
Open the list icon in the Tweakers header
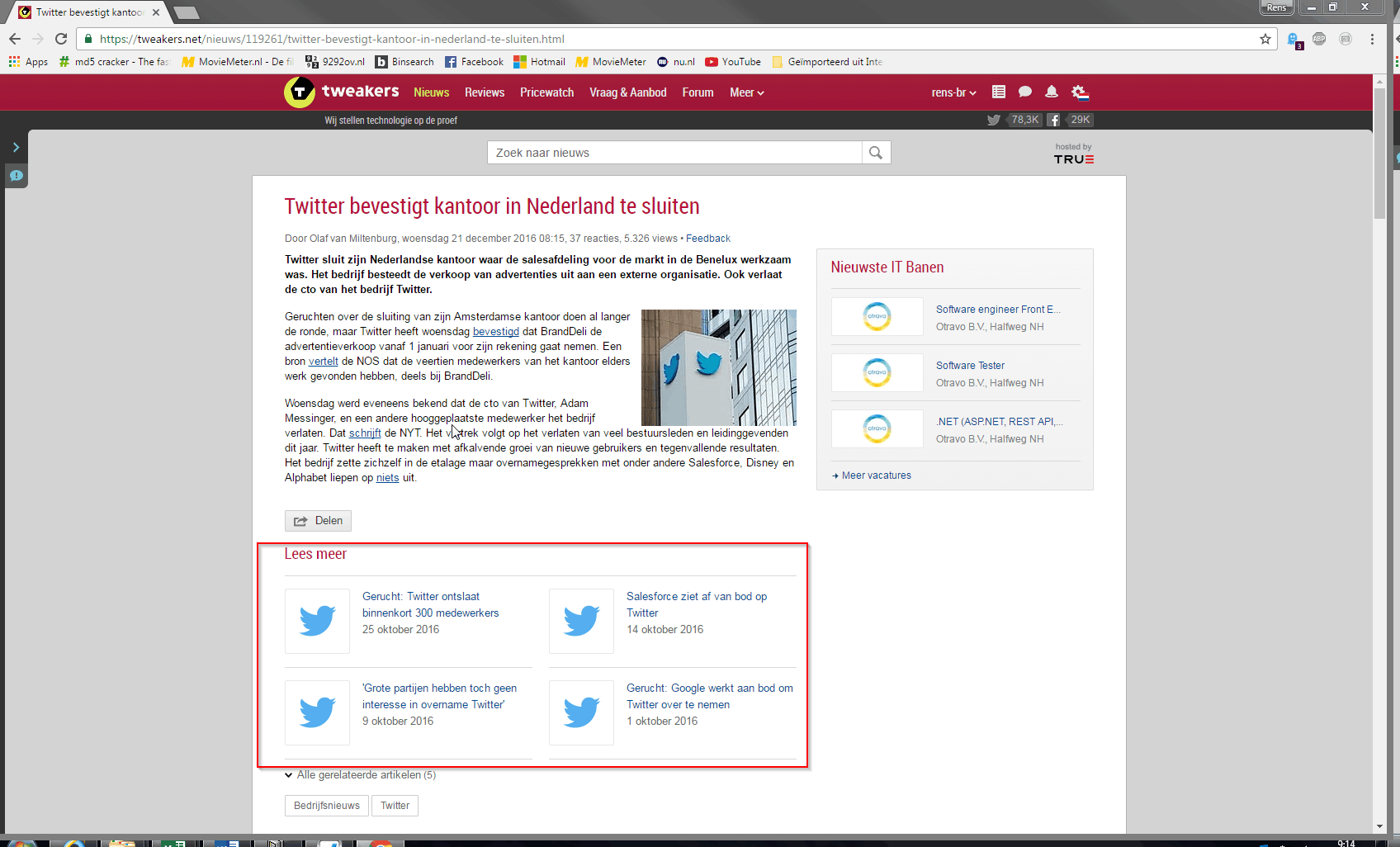(999, 92)
